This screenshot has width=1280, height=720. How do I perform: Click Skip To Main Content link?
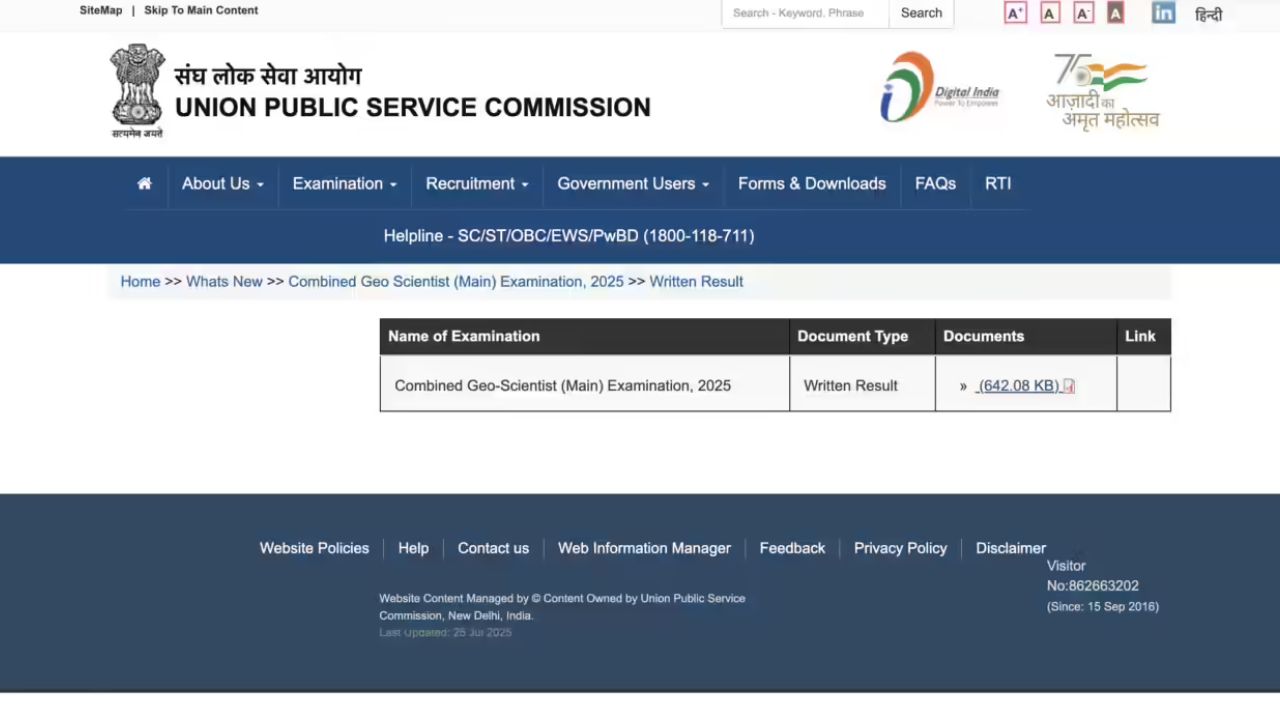coord(201,10)
